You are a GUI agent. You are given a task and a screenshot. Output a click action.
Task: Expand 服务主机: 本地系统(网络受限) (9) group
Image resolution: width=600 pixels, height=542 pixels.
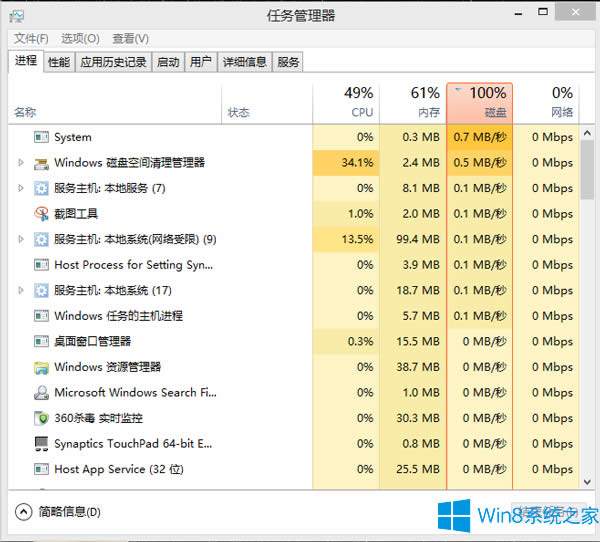coord(21,239)
